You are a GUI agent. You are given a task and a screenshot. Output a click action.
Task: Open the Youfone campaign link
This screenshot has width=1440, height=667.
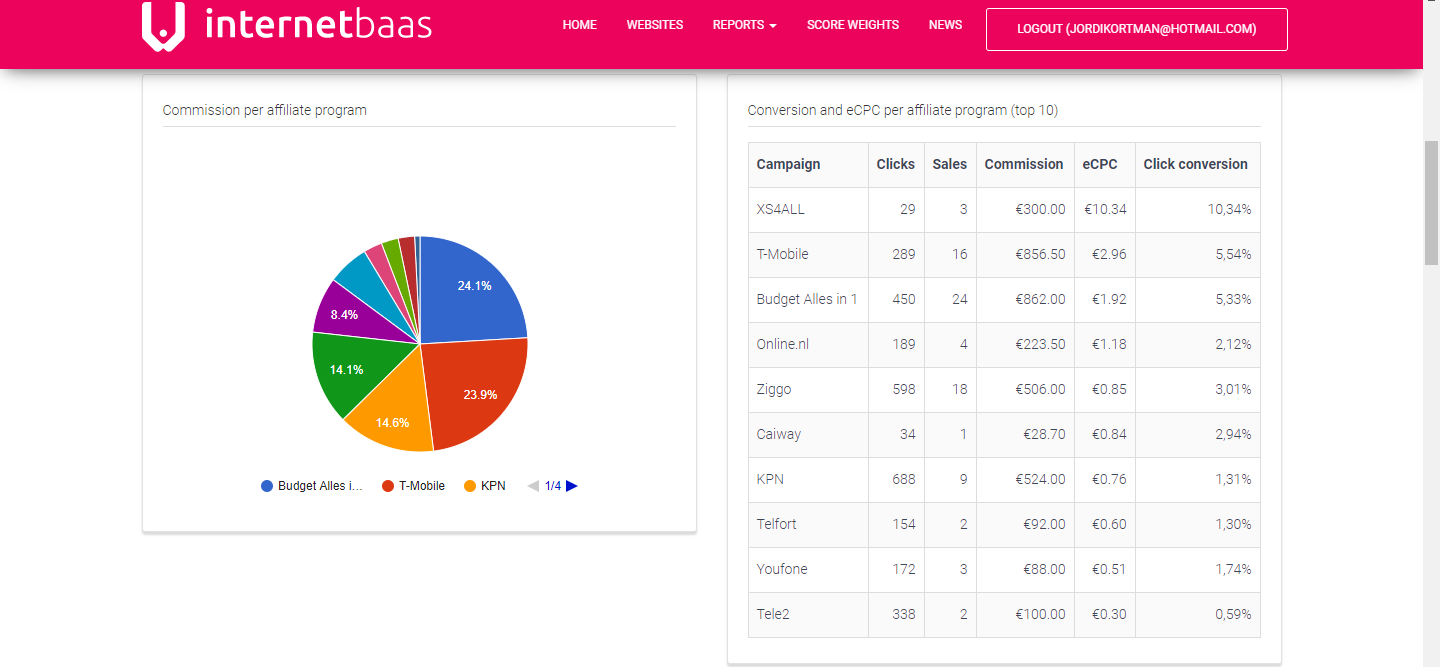(782, 569)
